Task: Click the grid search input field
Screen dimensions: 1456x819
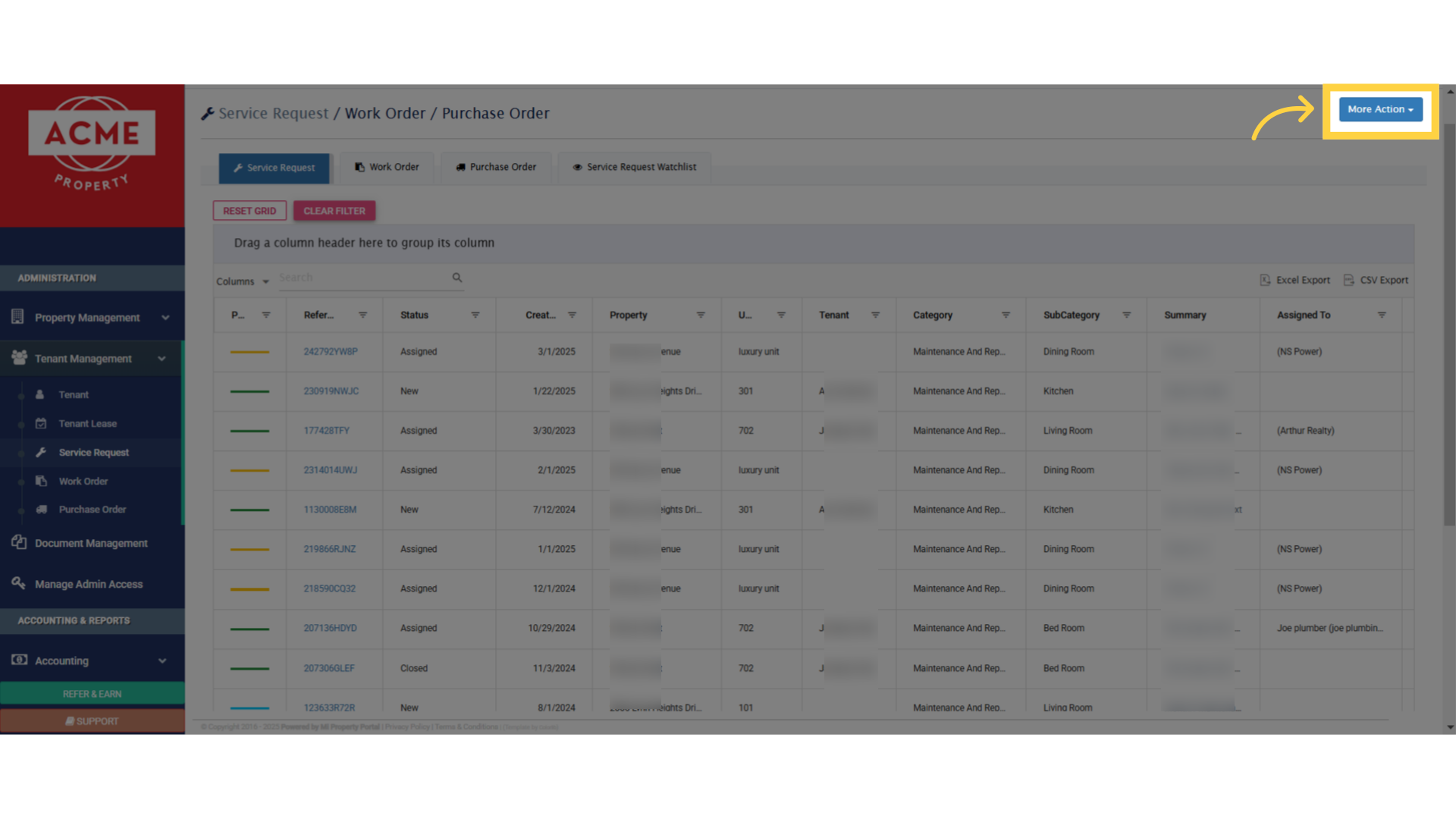Action: click(x=362, y=278)
